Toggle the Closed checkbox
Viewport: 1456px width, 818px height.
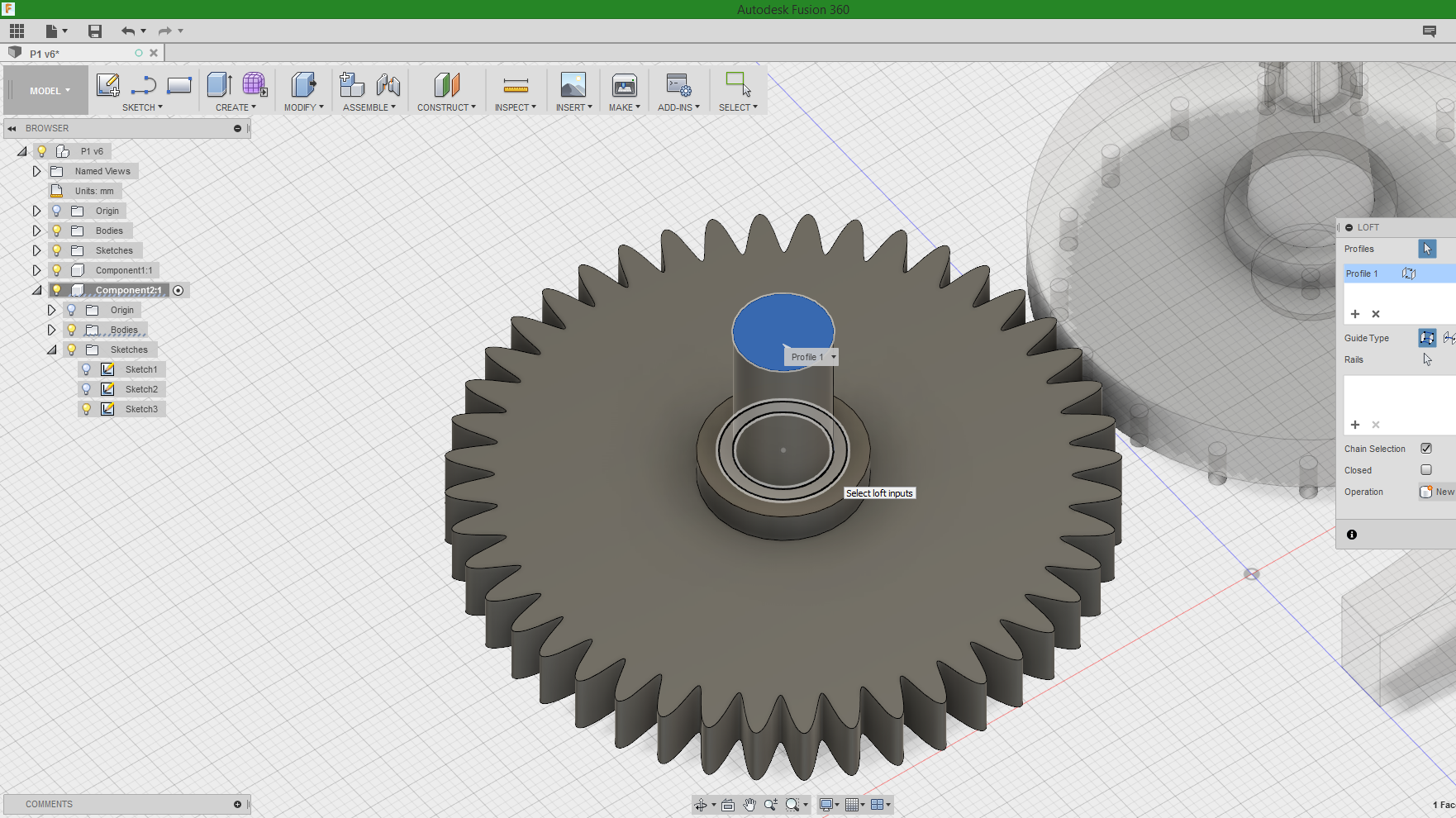tap(1426, 470)
